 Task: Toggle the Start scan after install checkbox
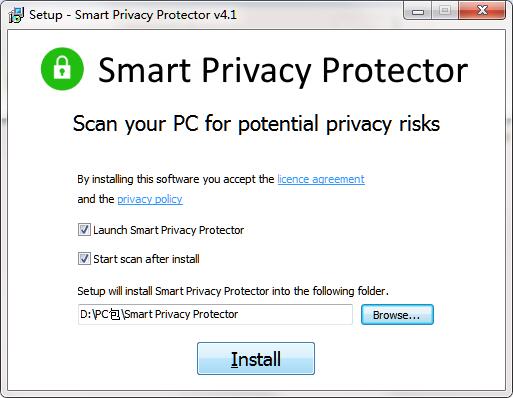84,259
